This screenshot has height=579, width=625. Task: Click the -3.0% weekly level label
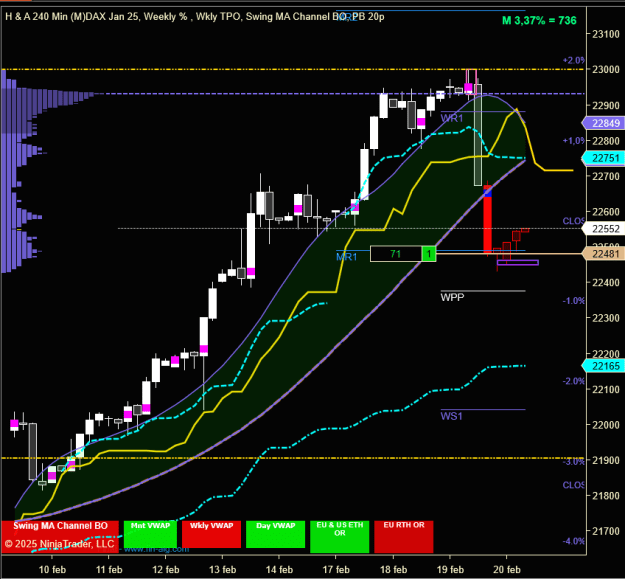point(573,462)
